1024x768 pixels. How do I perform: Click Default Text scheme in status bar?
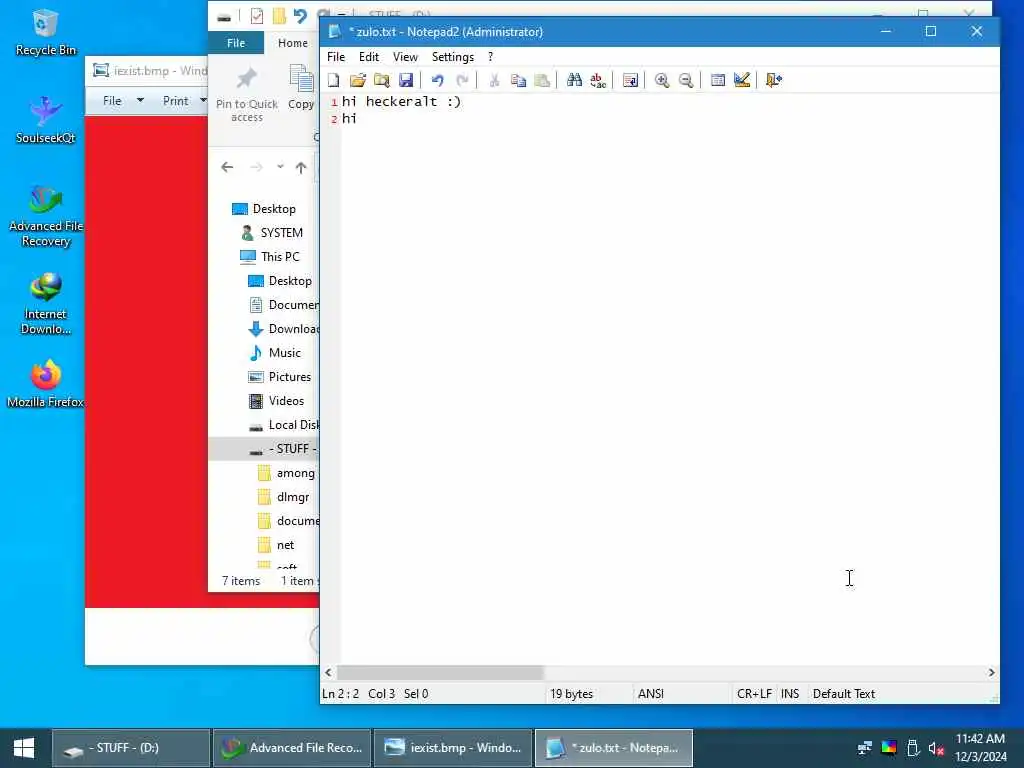pos(844,694)
